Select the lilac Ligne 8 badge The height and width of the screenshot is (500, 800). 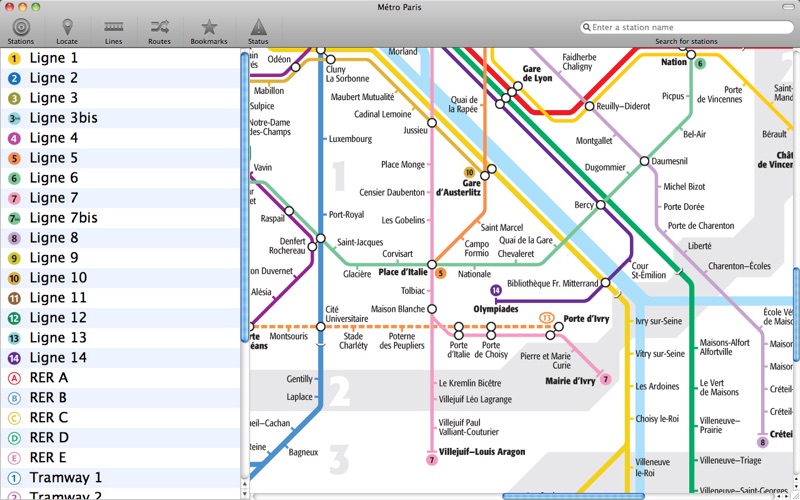click(14, 238)
